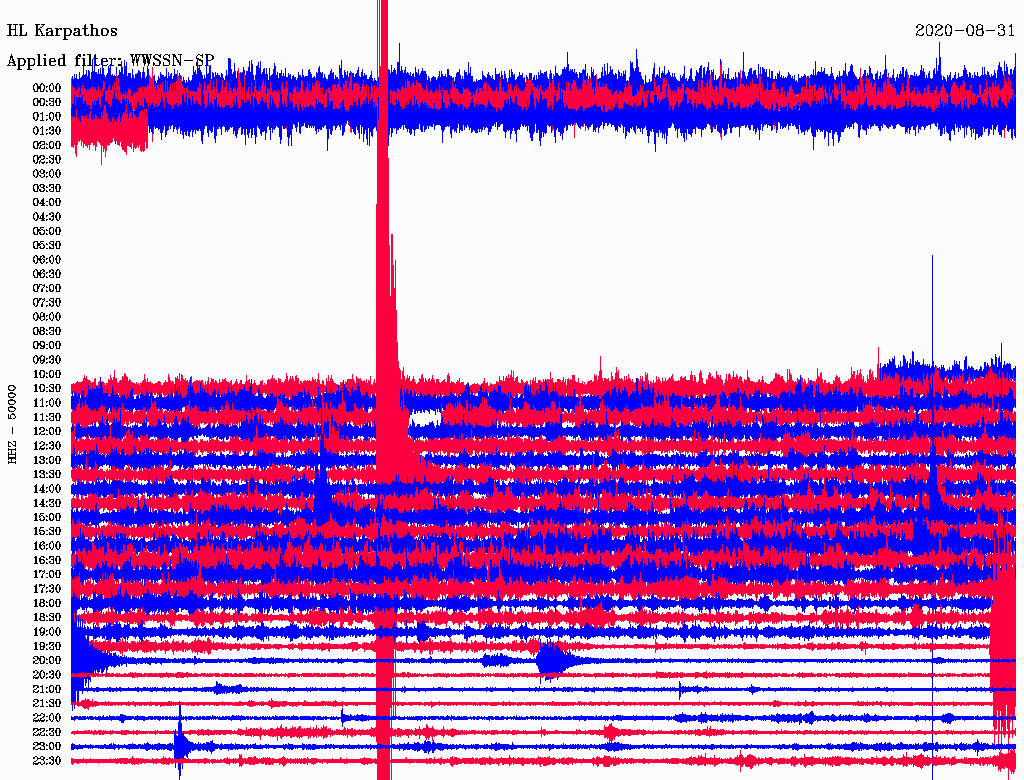Select the '00:00' time label
The height and width of the screenshot is (780, 1024).
pyautogui.click(x=47, y=88)
